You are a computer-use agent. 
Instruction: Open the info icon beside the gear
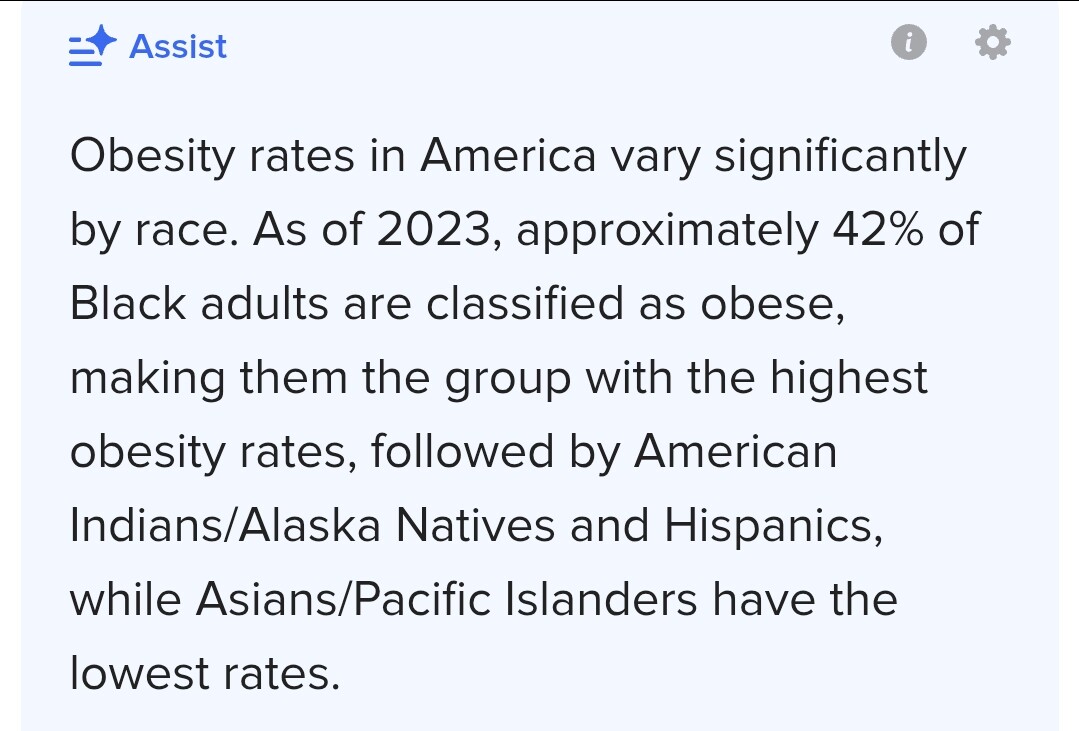click(908, 42)
